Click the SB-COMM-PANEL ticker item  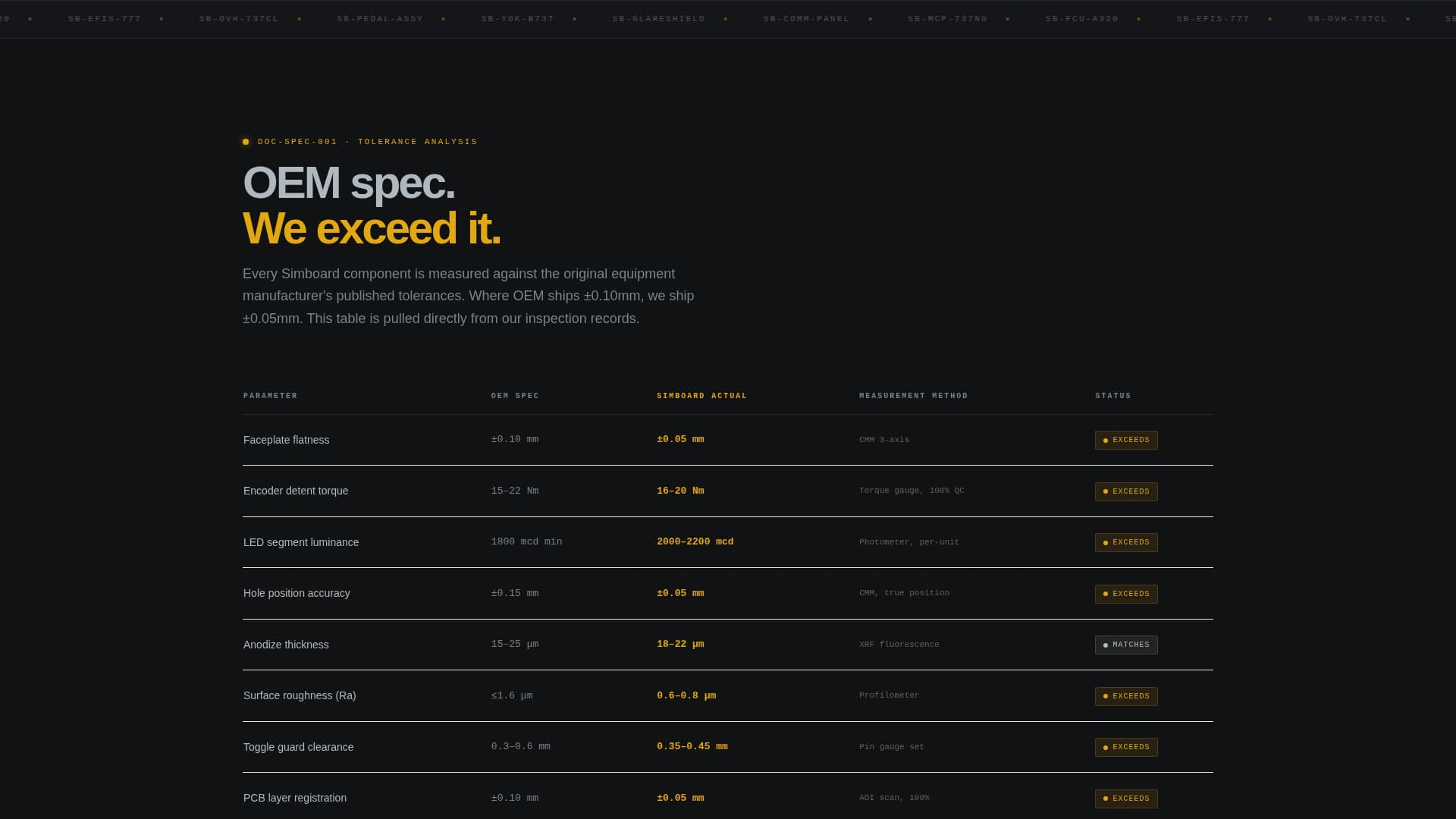pyautogui.click(x=806, y=18)
